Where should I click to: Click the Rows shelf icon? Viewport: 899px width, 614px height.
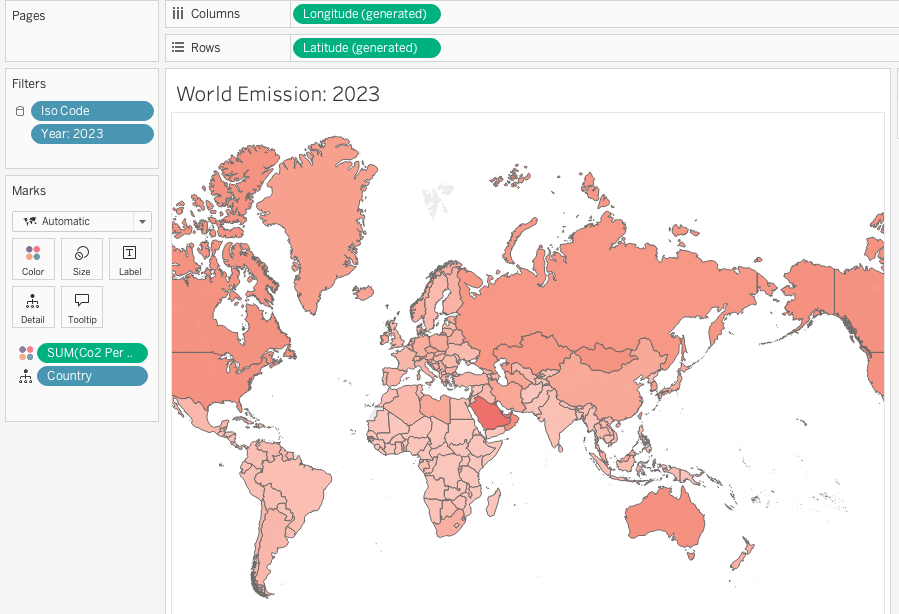point(178,48)
